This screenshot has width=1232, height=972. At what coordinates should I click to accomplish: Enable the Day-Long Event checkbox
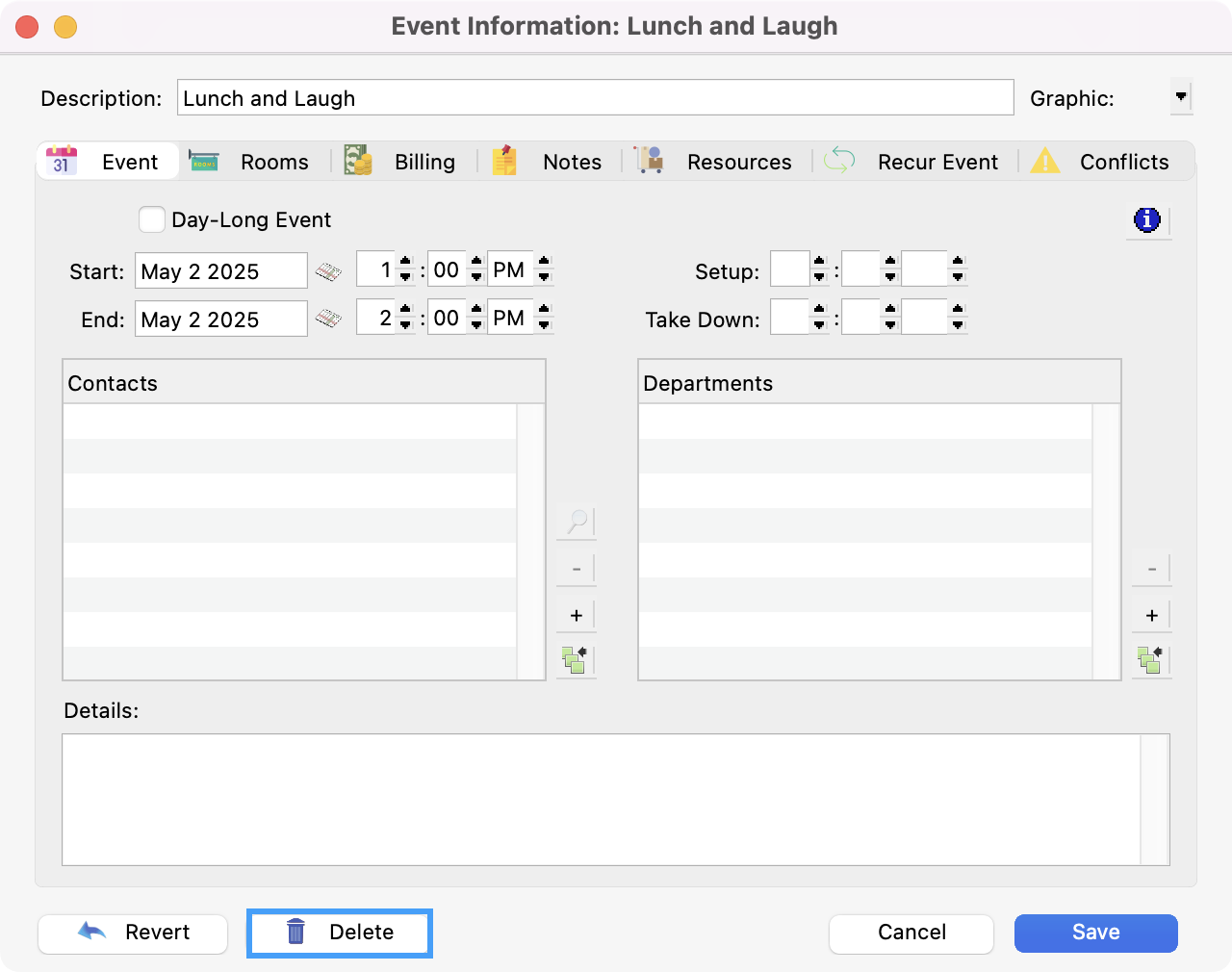coord(152,220)
